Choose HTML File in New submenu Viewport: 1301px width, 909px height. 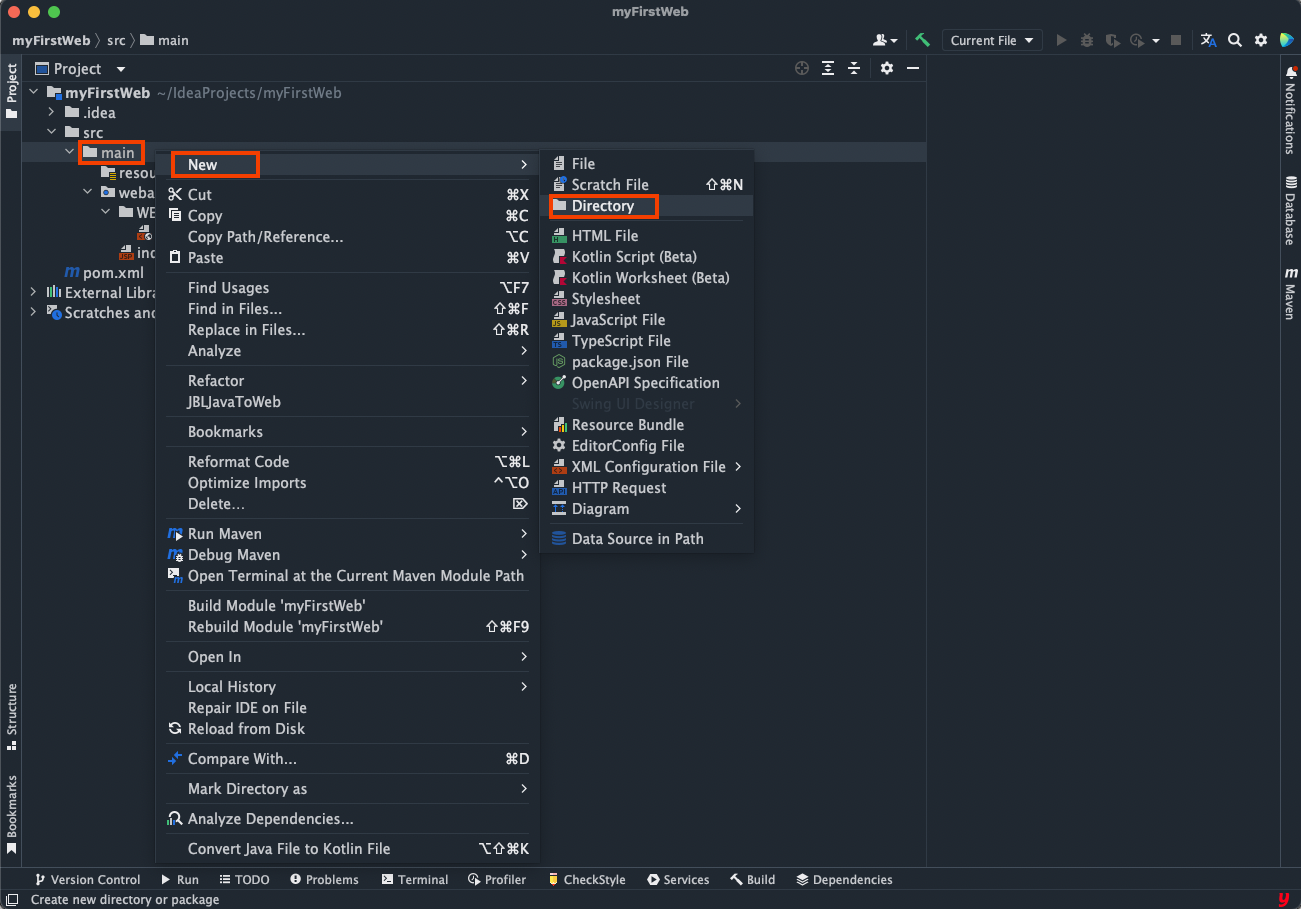pyautogui.click(x=647, y=235)
